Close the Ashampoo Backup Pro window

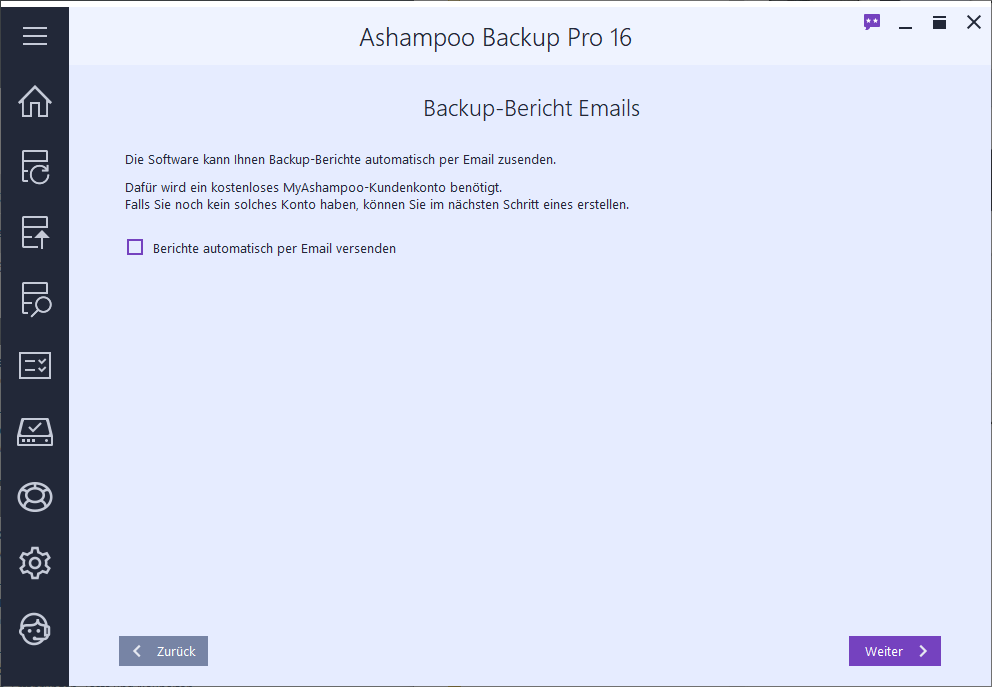[974, 23]
